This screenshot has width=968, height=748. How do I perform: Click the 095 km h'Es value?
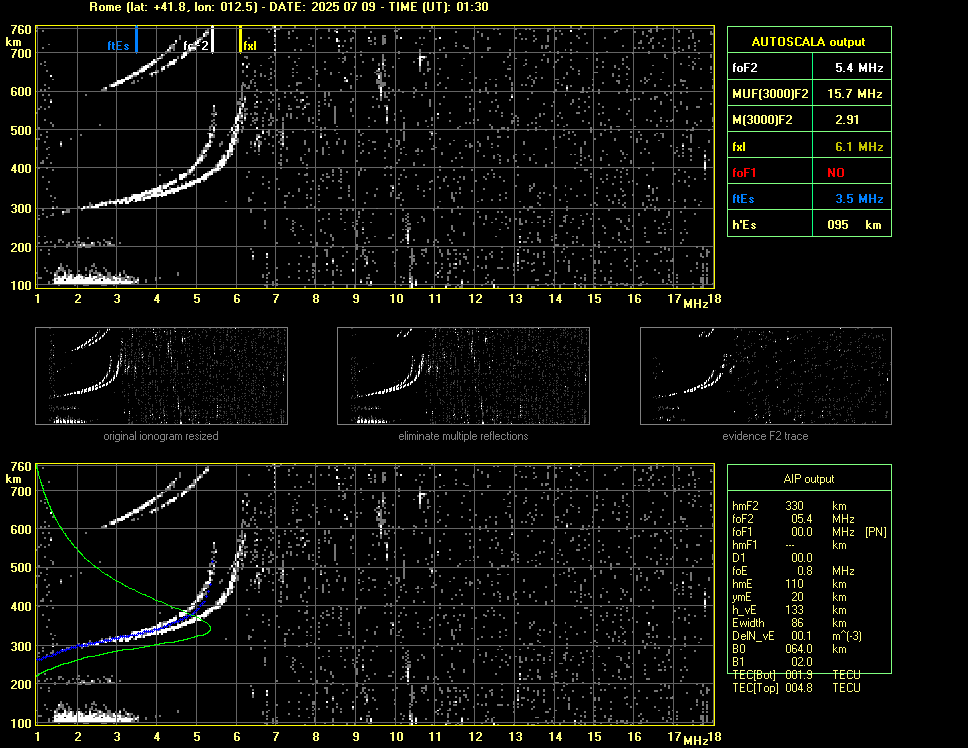tap(854, 225)
